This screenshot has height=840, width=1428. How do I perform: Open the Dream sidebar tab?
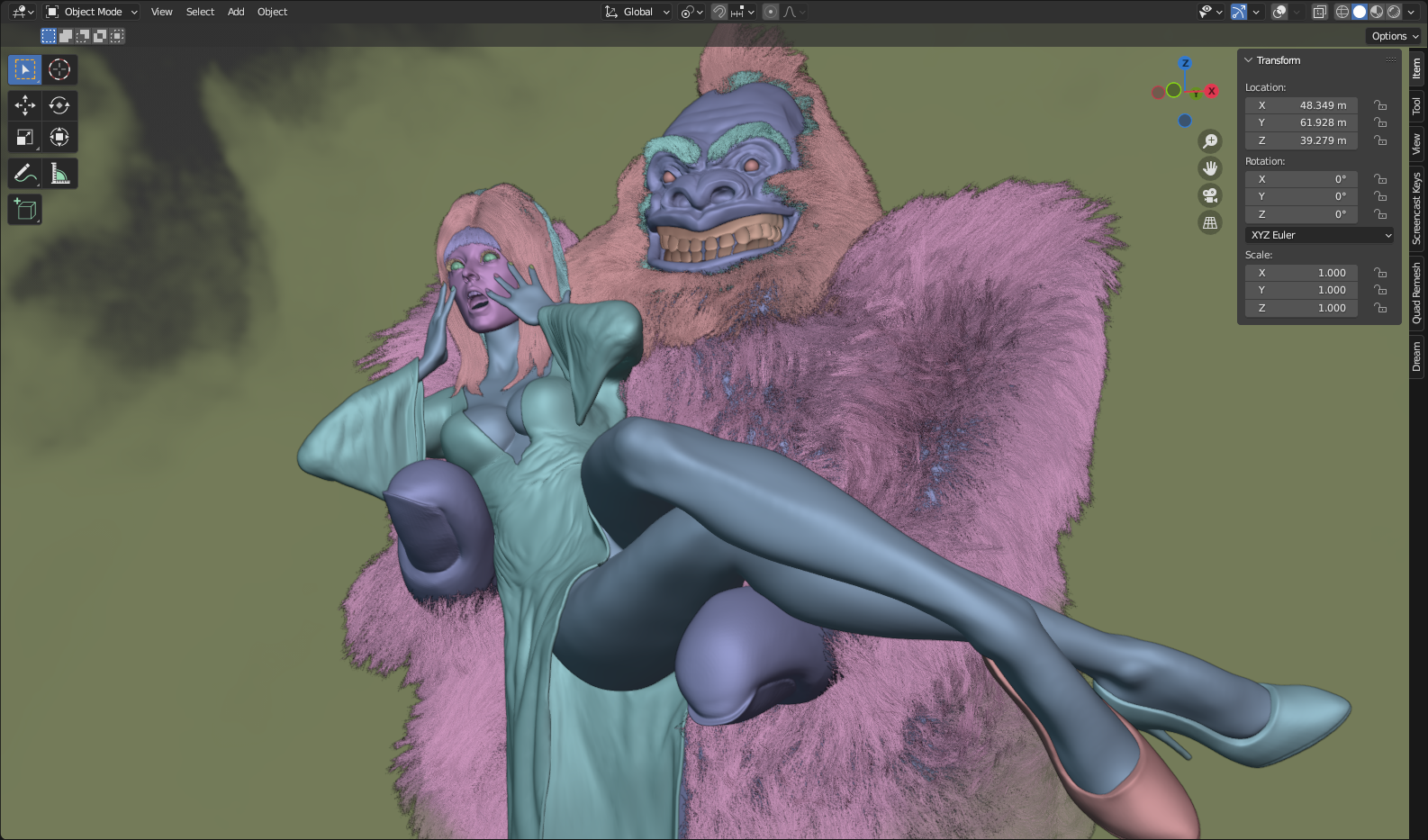click(1417, 357)
